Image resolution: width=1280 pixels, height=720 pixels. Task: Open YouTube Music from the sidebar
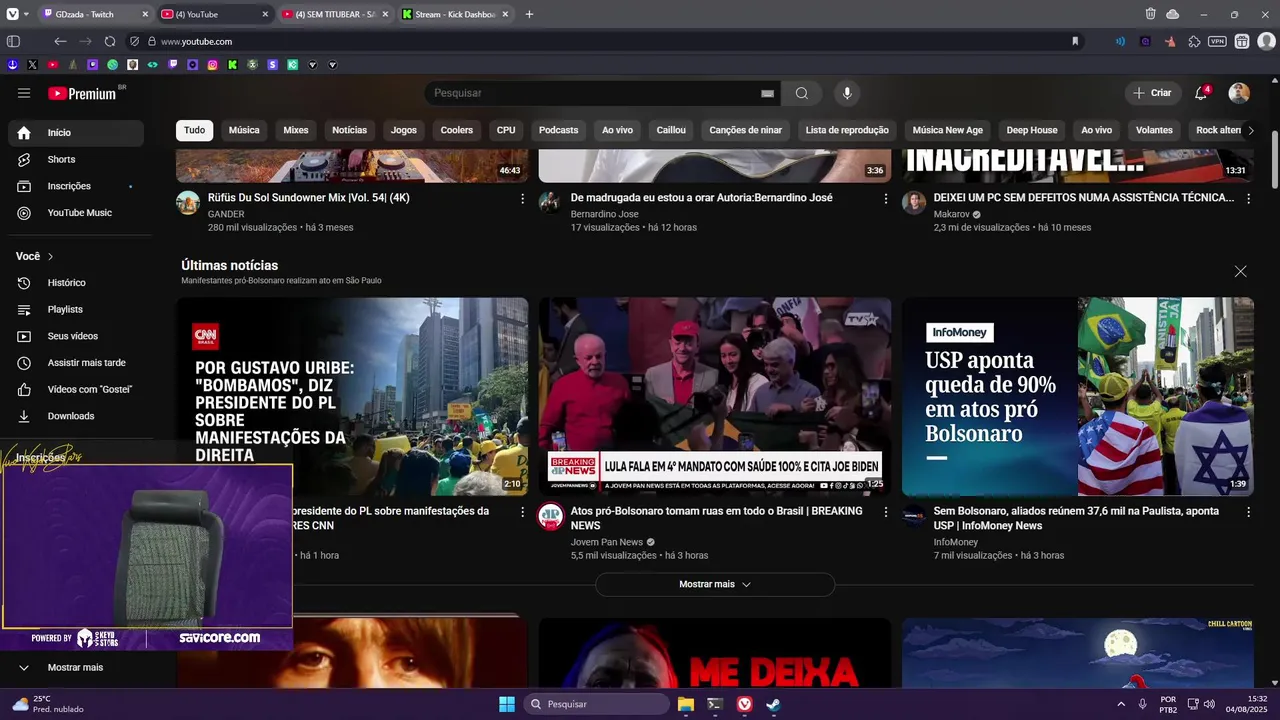coord(76,213)
